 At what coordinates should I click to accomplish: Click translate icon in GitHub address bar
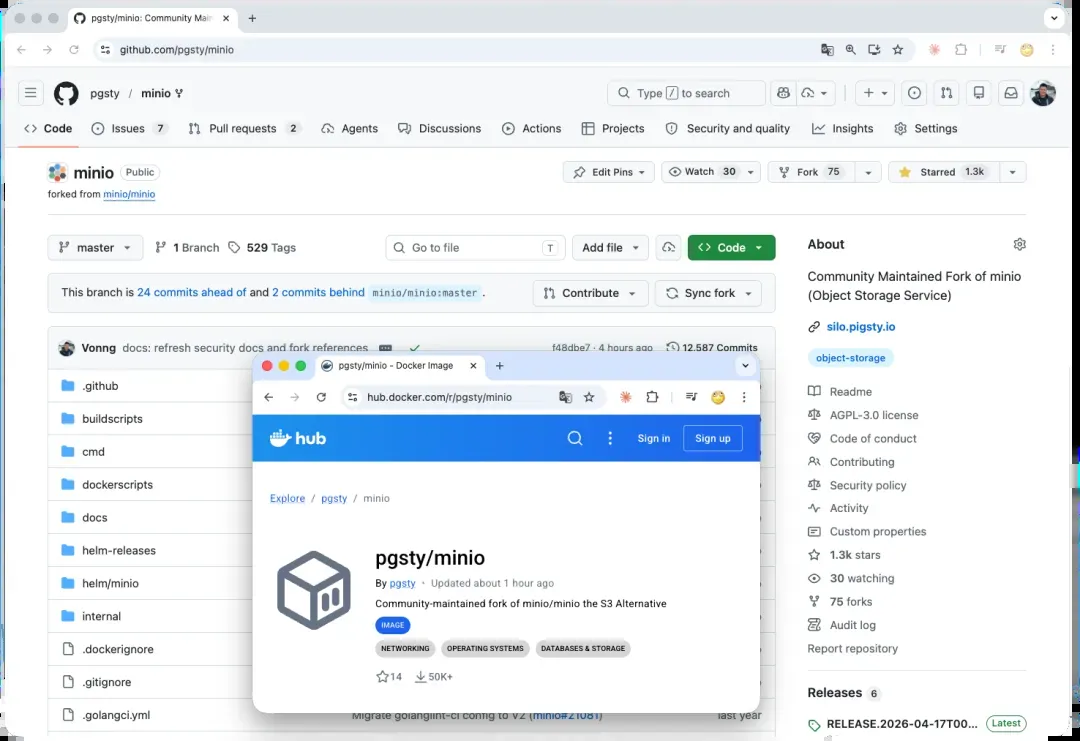click(x=827, y=50)
